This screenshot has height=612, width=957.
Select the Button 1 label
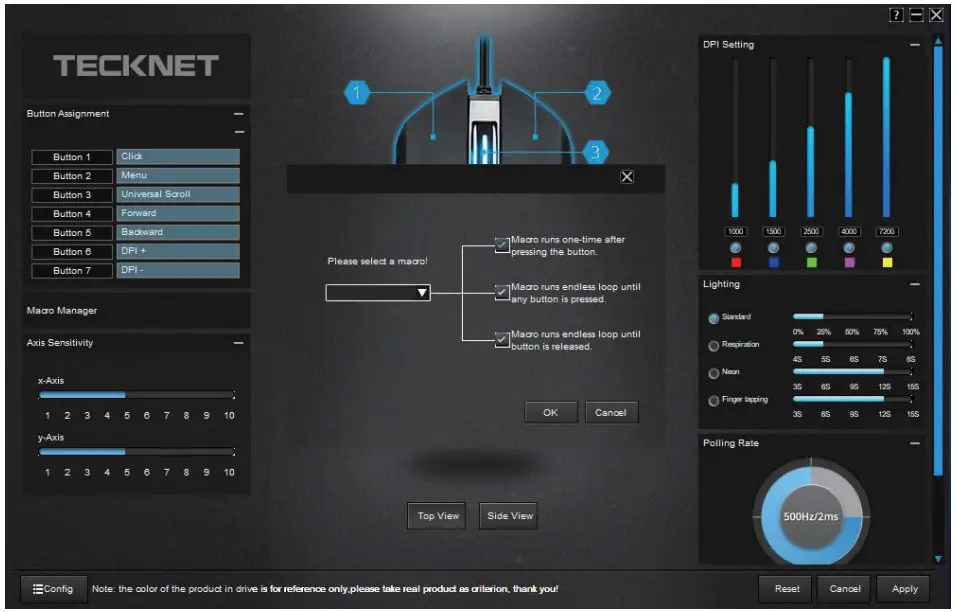[72, 157]
